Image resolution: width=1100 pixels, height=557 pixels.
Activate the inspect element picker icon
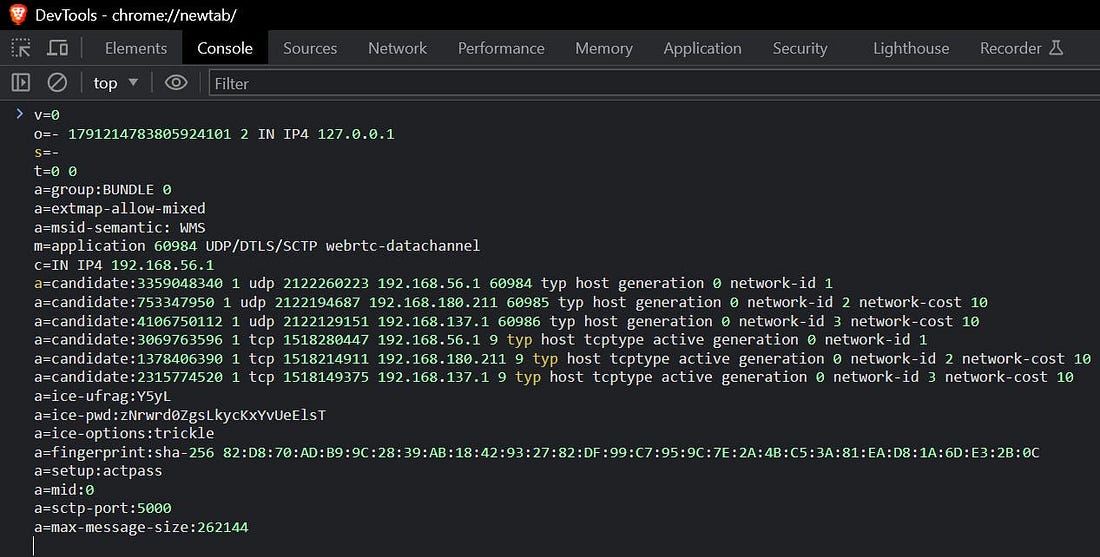tap(21, 48)
